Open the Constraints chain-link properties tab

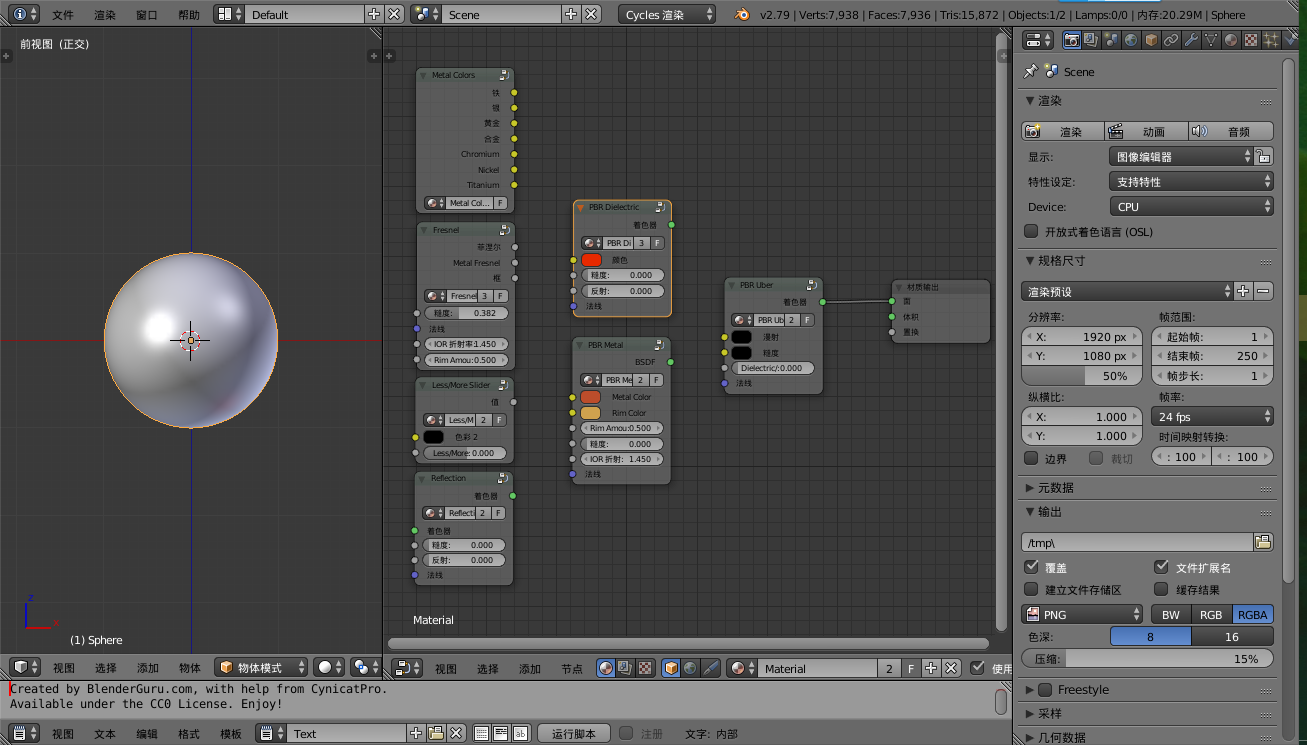pos(1170,41)
